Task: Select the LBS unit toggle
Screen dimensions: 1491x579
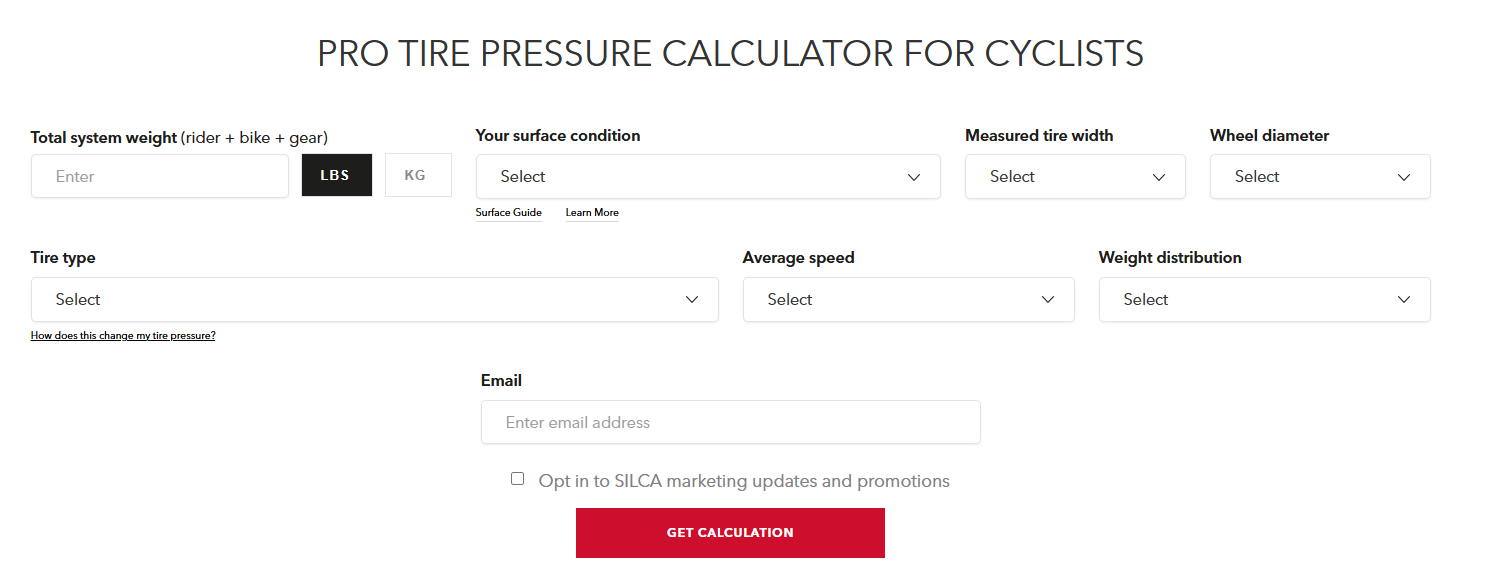Action: pos(337,175)
